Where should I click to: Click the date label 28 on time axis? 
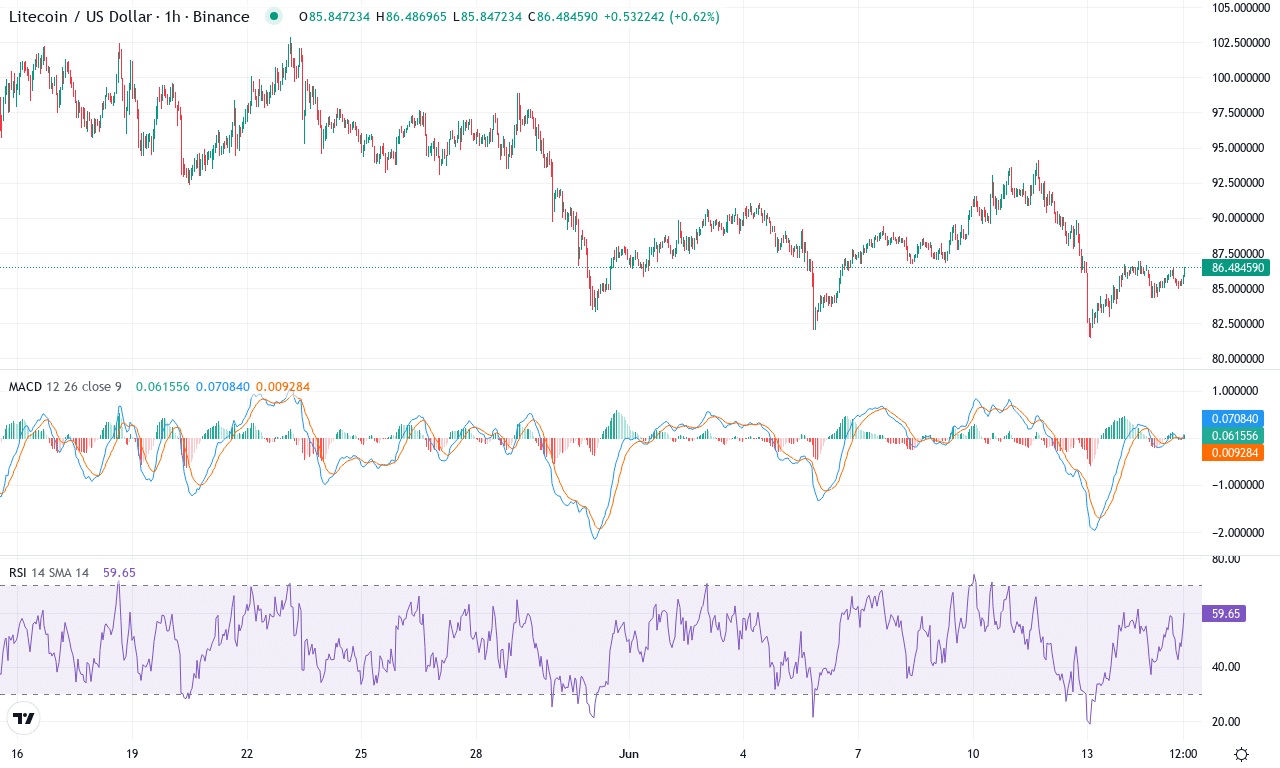477,753
